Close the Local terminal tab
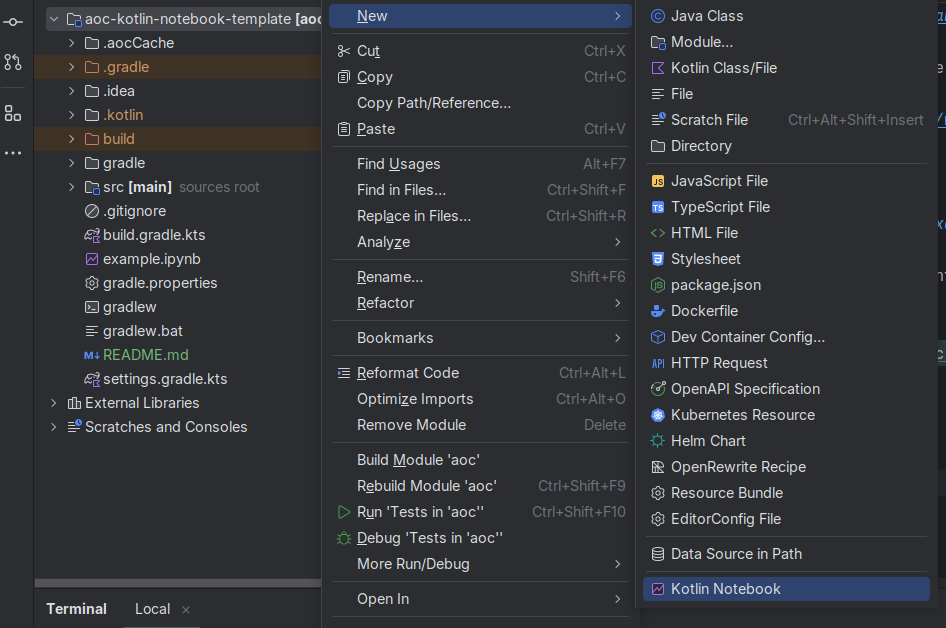This screenshot has height=628, width=946. click(186, 609)
